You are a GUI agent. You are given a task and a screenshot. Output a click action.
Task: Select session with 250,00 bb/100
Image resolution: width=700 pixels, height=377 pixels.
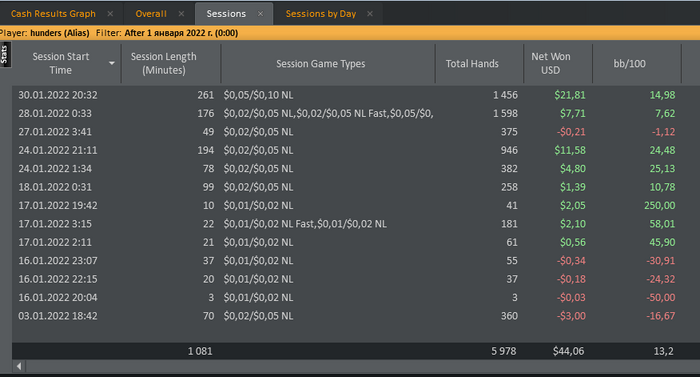click(x=347, y=205)
